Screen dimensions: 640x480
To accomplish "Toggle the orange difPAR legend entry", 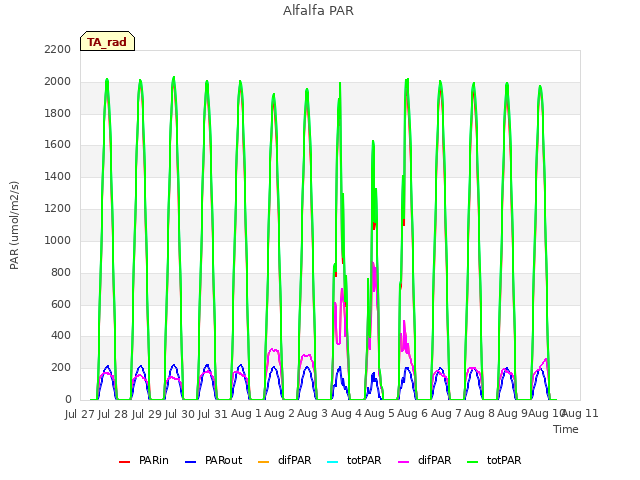I will (284, 460).
